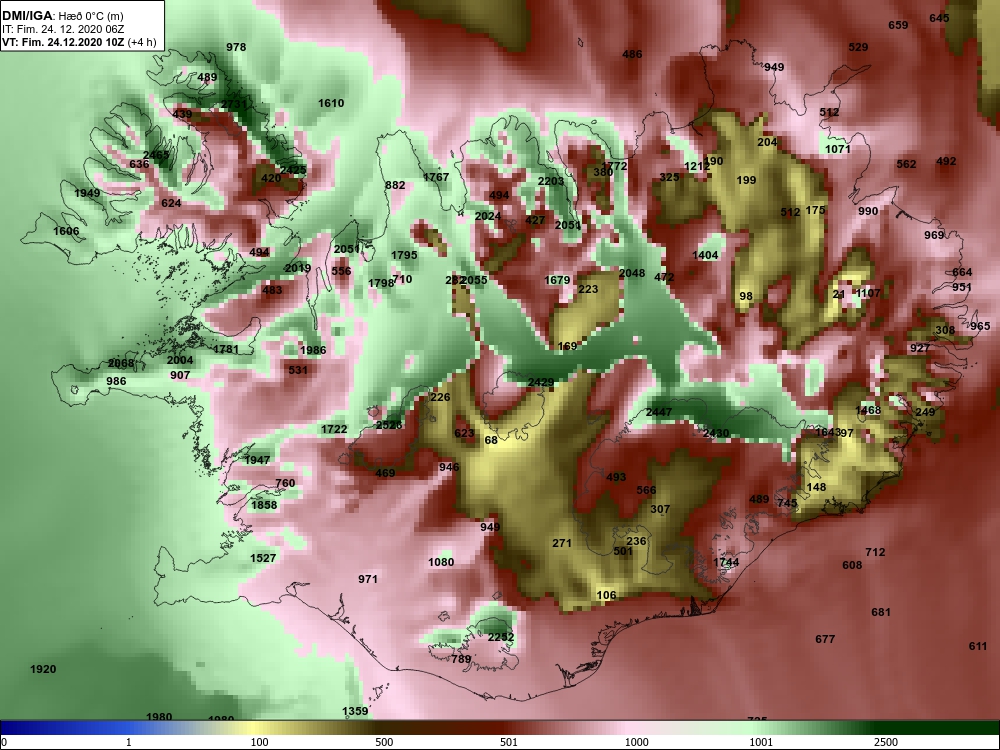Click the map value '882'
This screenshot has height=750, width=1000.
(x=395, y=186)
